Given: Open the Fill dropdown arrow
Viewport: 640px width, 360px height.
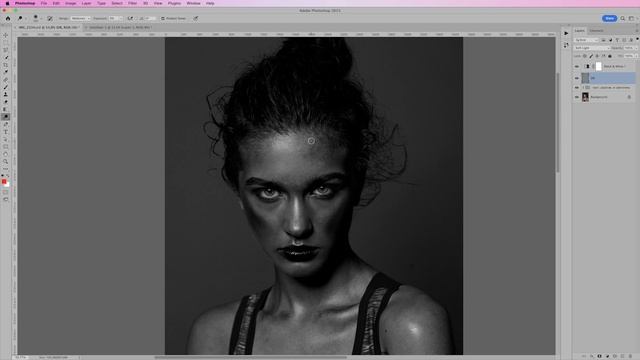Looking at the screenshot, I should click(x=636, y=56).
